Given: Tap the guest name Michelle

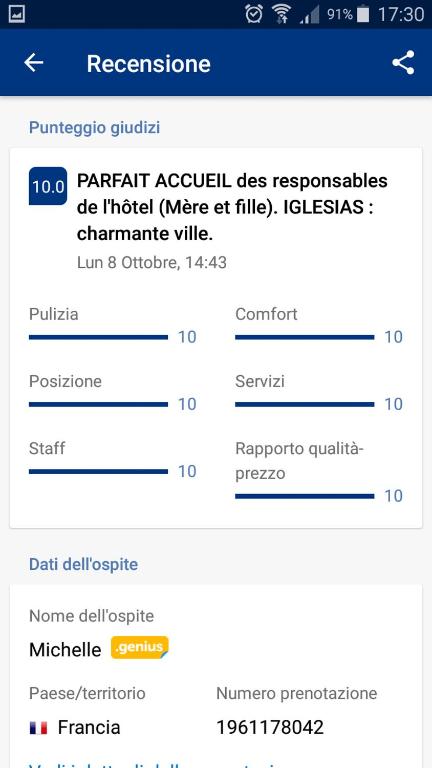Looking at the screenshot, I should (x=65, y=649).
